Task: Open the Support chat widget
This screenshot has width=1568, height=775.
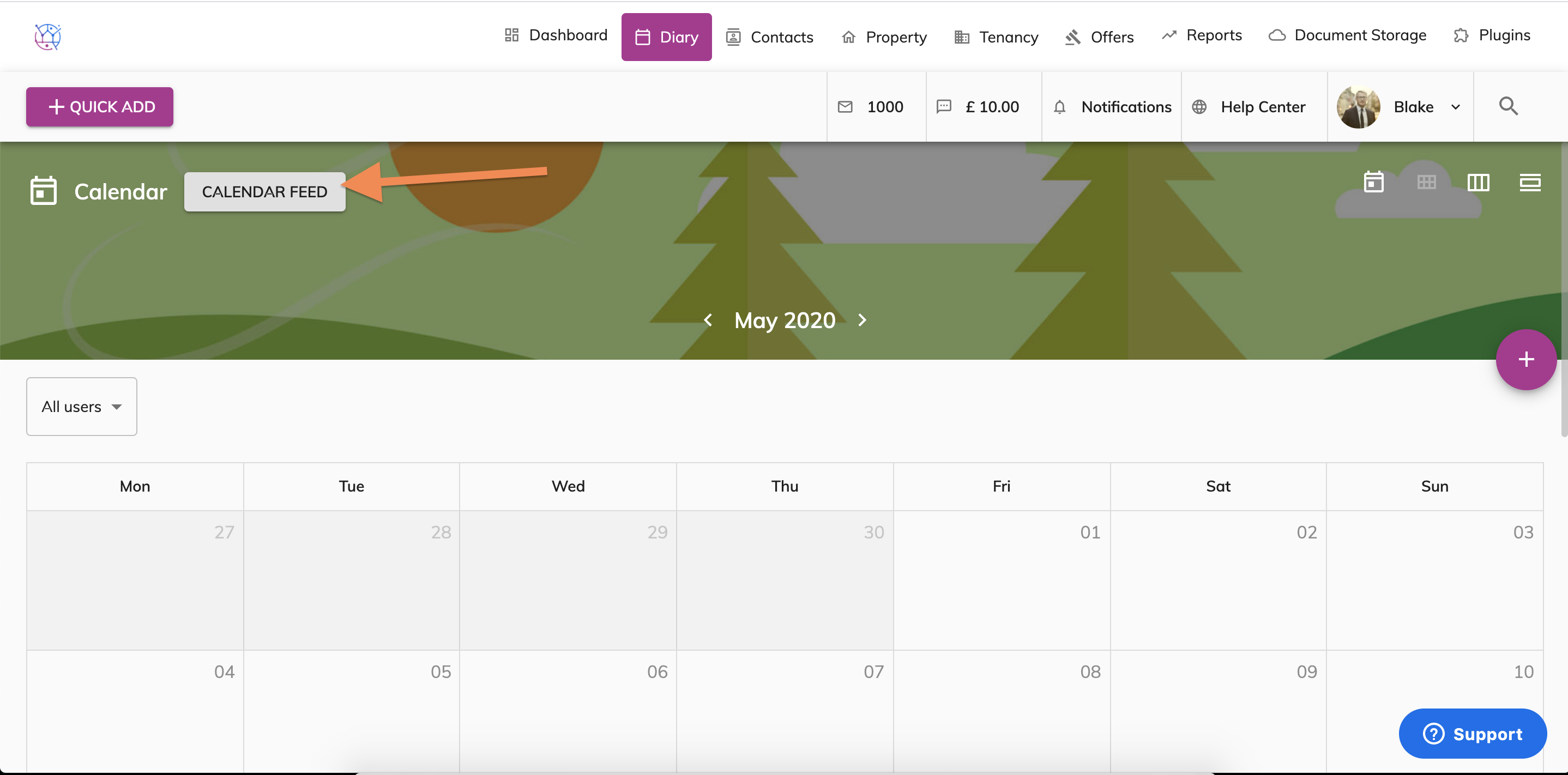Action: coord(1472,734)
